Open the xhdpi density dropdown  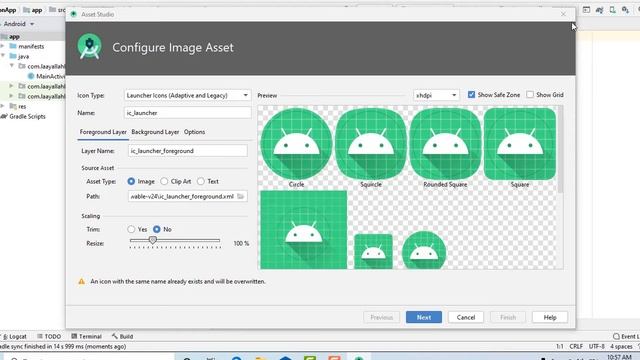coord(436,95)
